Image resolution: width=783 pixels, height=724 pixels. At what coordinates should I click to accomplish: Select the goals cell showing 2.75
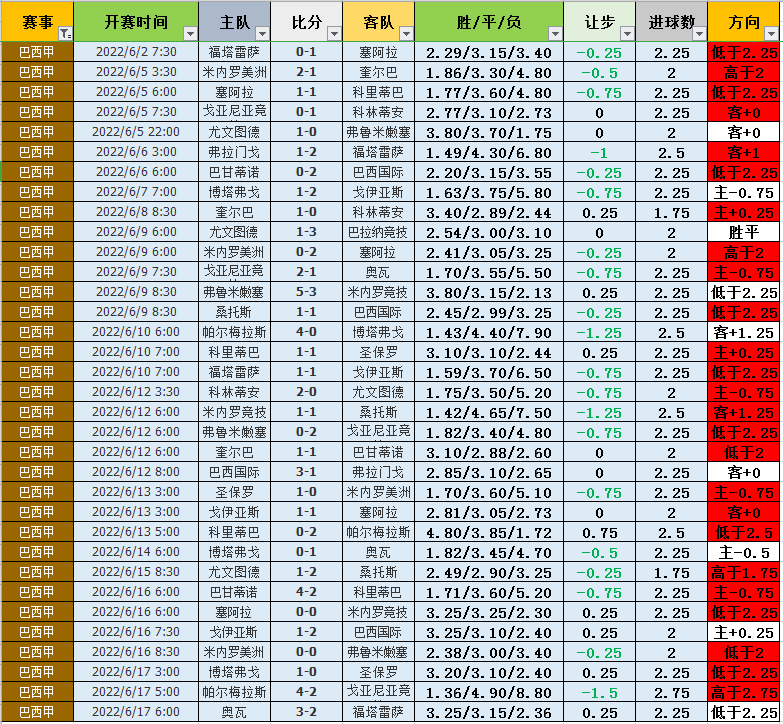tap(671, 692)
